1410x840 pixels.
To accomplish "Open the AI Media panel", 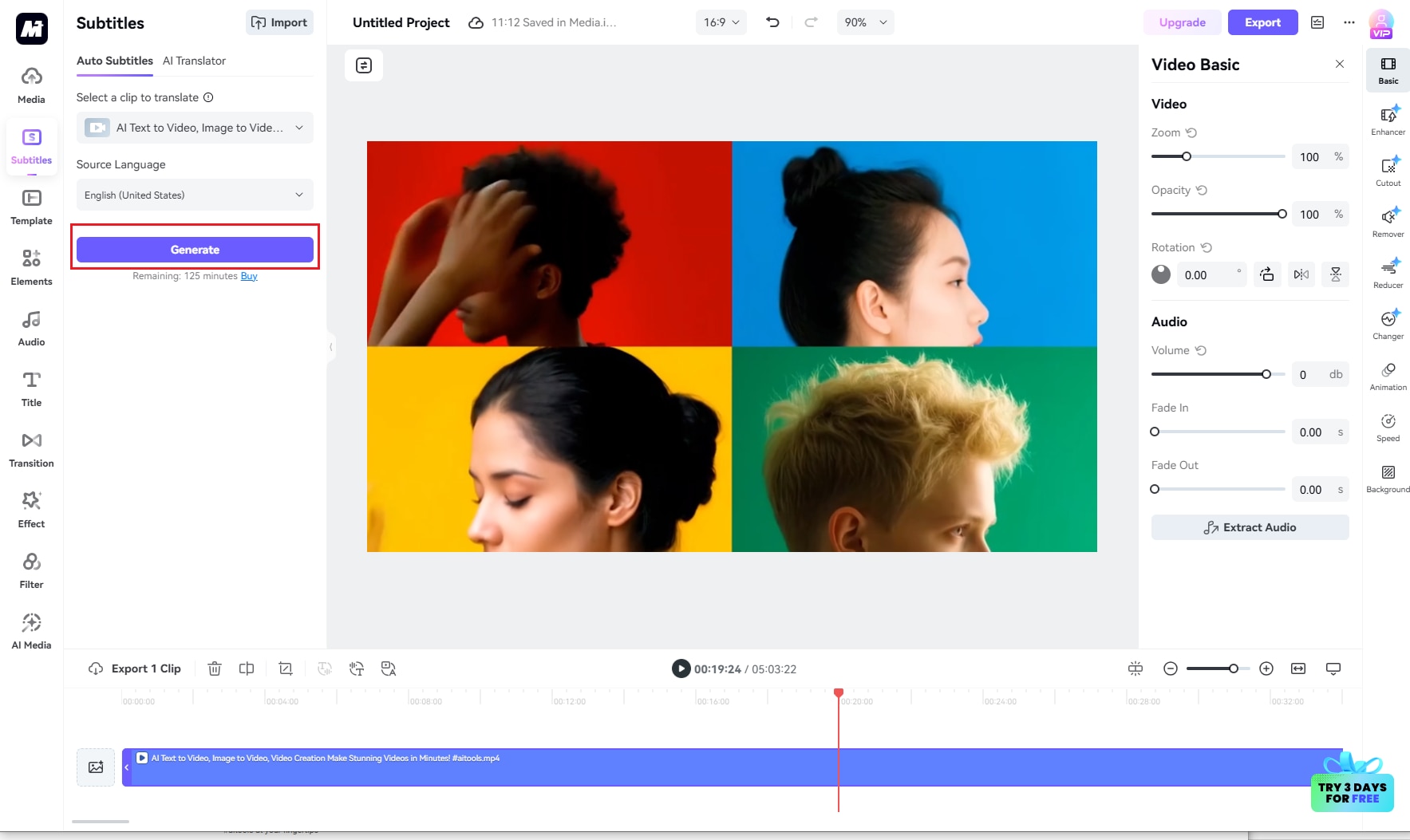I will (x=31, y=631).
